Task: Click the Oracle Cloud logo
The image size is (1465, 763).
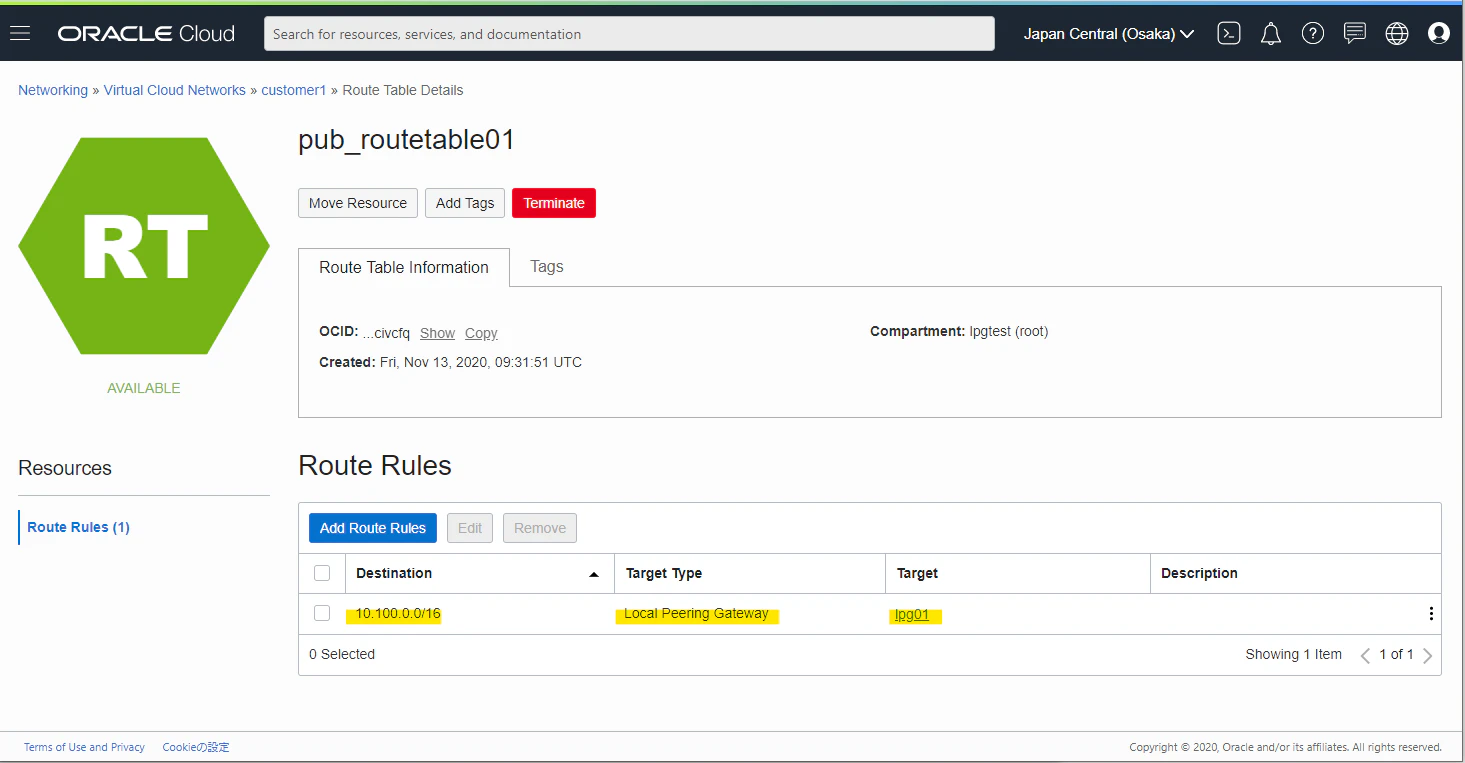Action: [x=146, y=34]
